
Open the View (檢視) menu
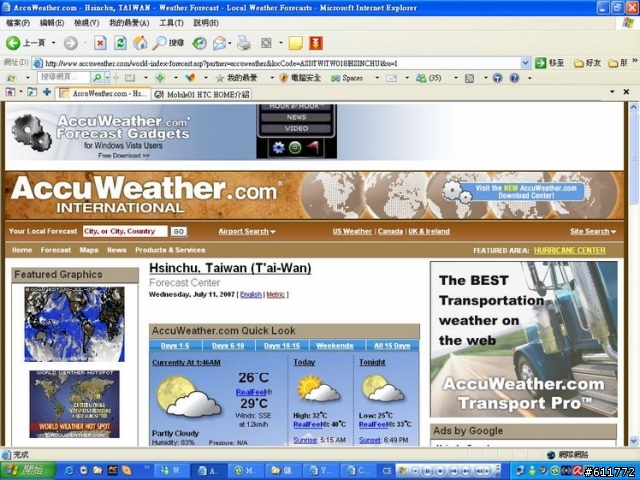pyautogui.click(x=87, y=23)
